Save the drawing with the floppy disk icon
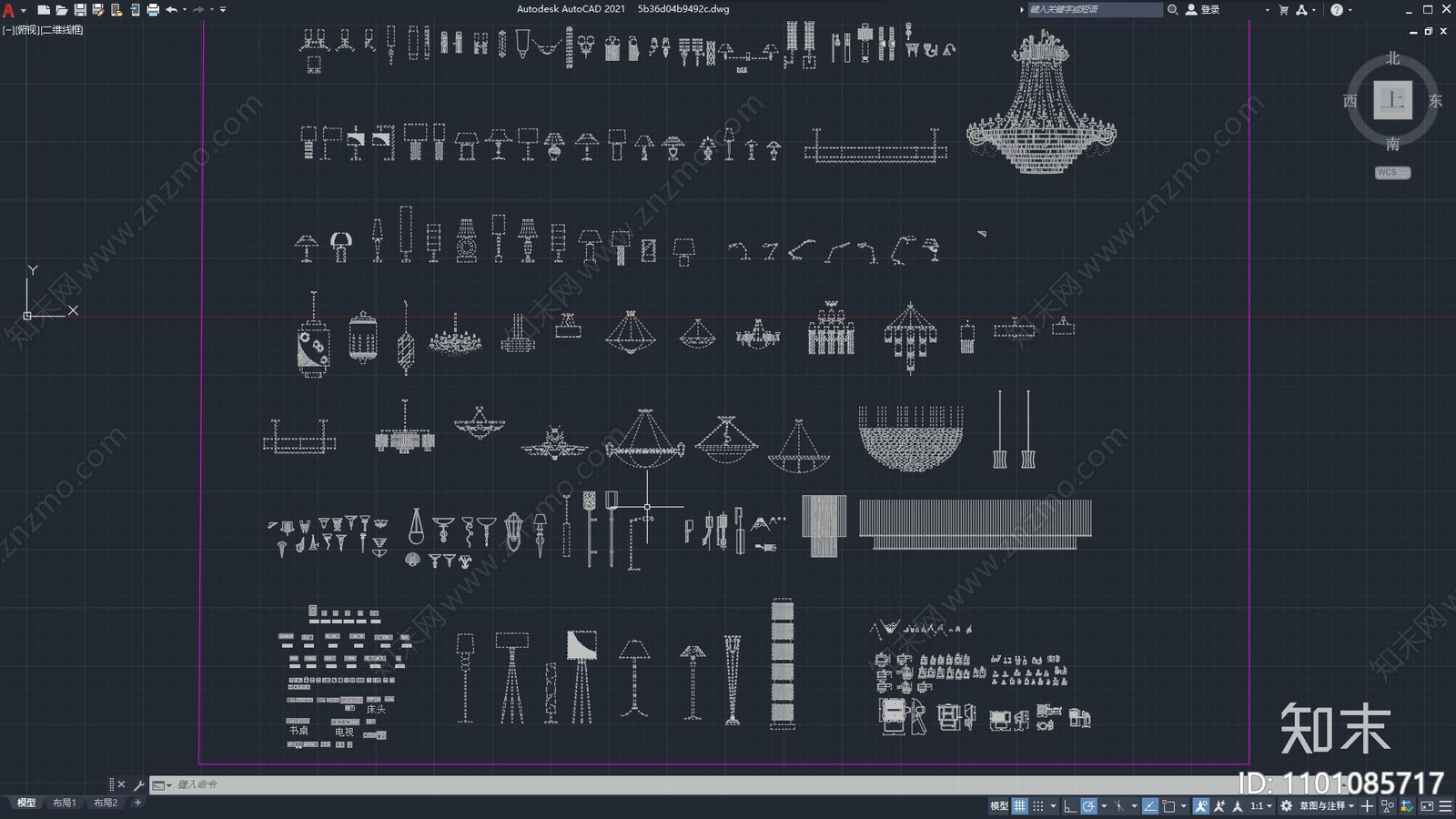This screenshot has width=1456, height=819. point(79,10)
